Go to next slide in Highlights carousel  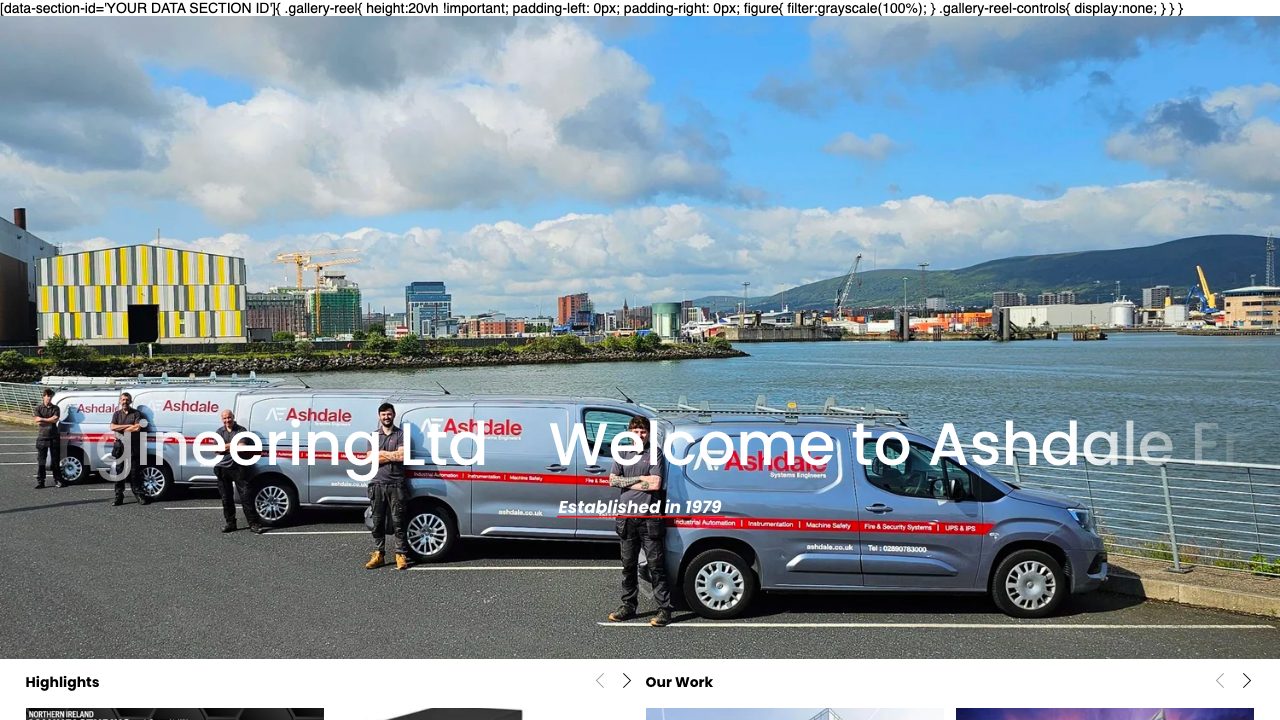click(627, 681)
